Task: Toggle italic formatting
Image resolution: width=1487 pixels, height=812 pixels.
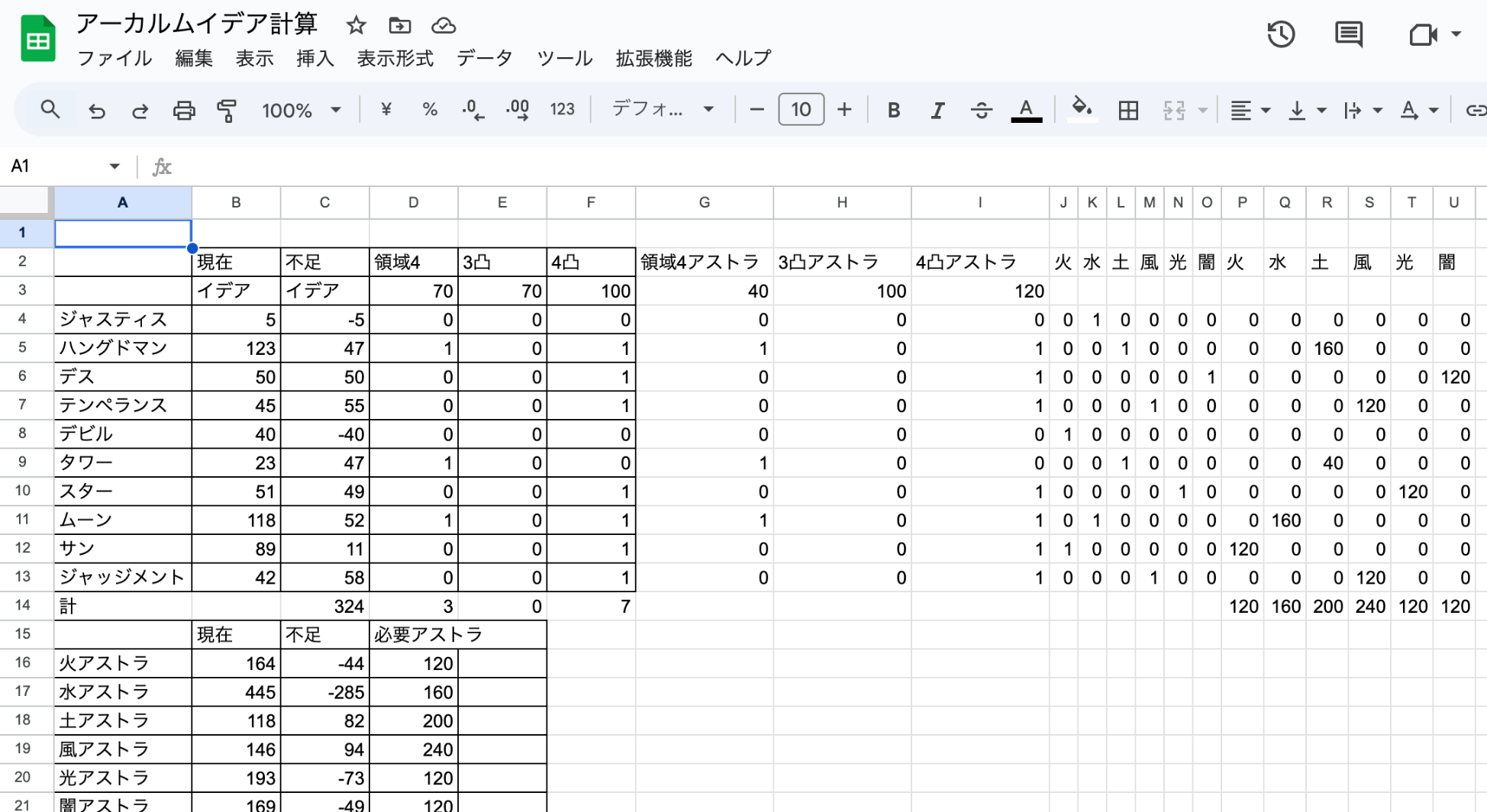Action: click(937, 111)
